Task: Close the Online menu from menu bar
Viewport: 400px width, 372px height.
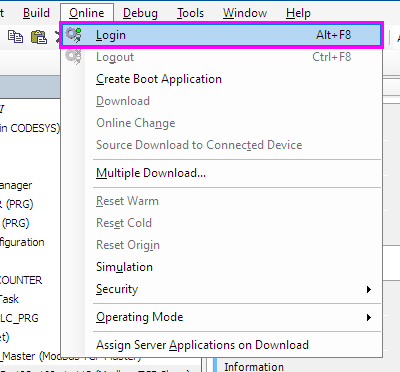Action: click(x=87, y=13)
